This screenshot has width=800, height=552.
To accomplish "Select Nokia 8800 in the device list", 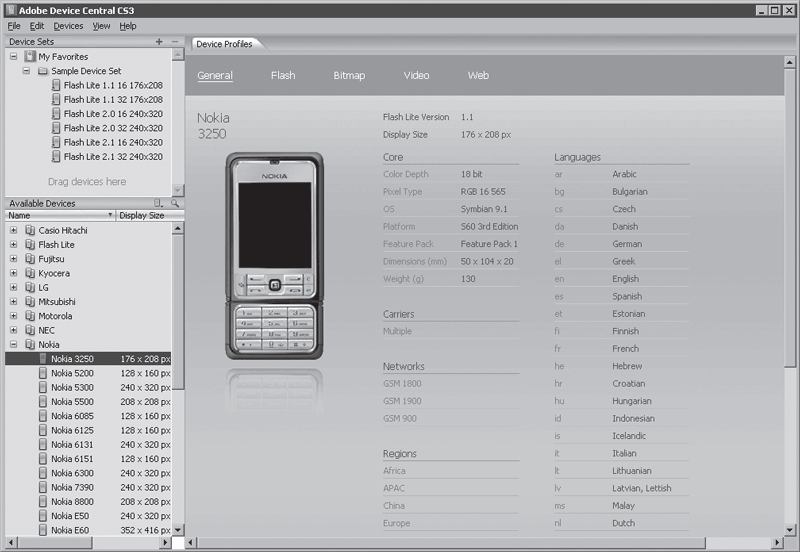I will point(88,501).
